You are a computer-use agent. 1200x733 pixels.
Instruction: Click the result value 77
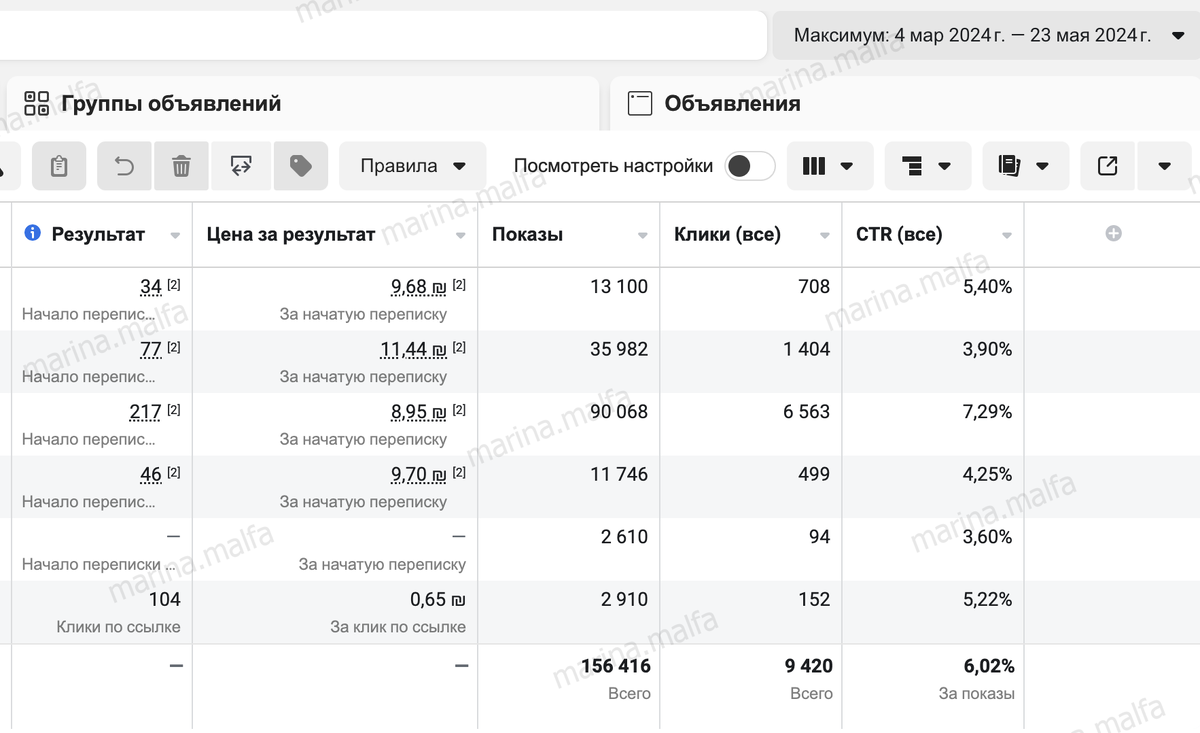[151, 349]
